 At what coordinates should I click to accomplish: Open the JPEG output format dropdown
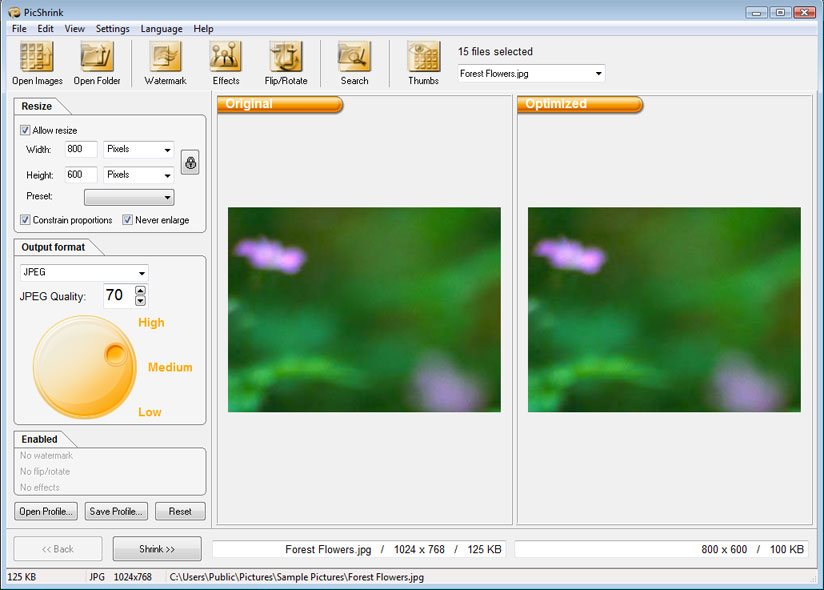(x=84, y=273)
